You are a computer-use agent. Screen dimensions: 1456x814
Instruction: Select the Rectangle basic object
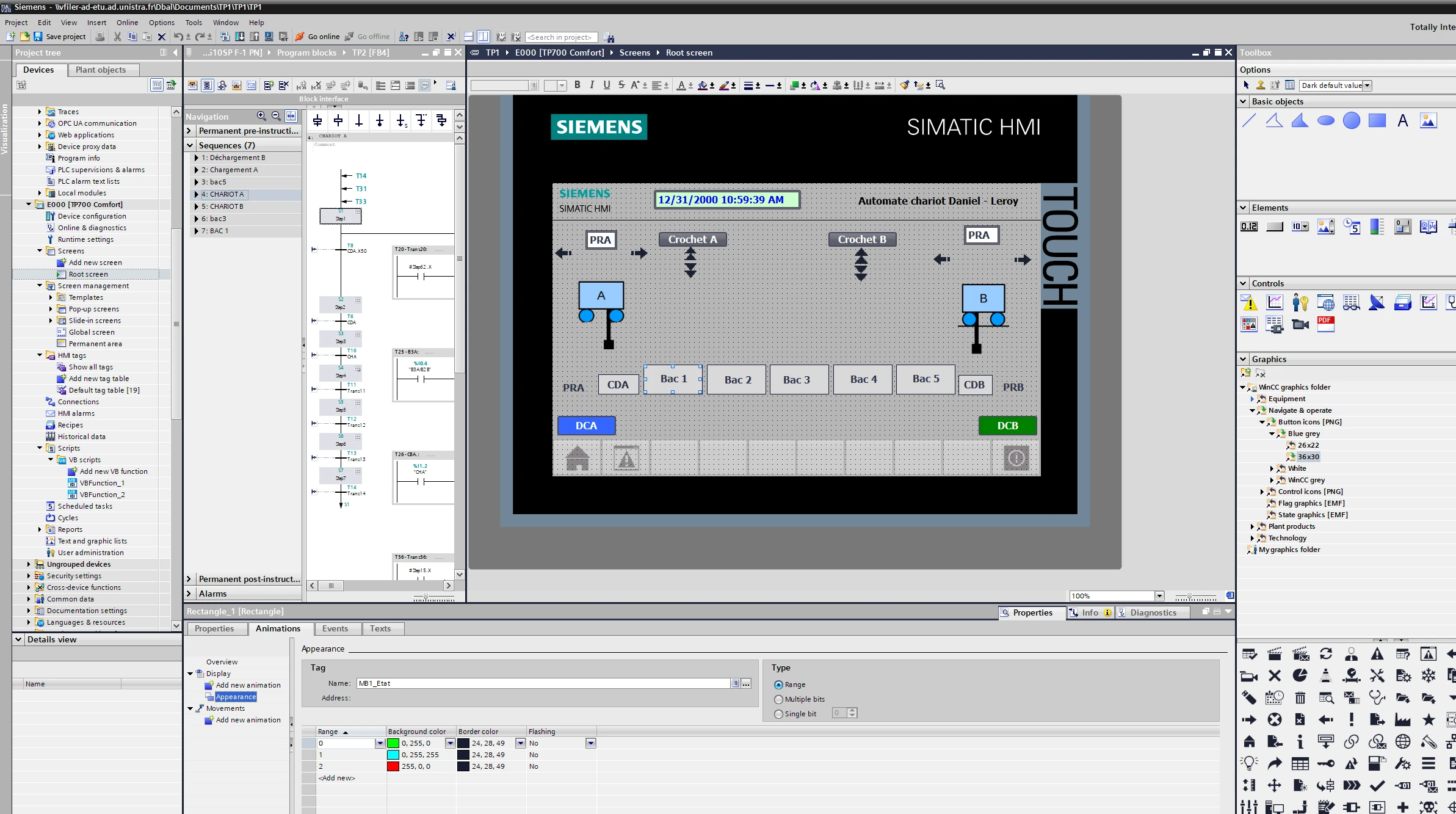1377,120
